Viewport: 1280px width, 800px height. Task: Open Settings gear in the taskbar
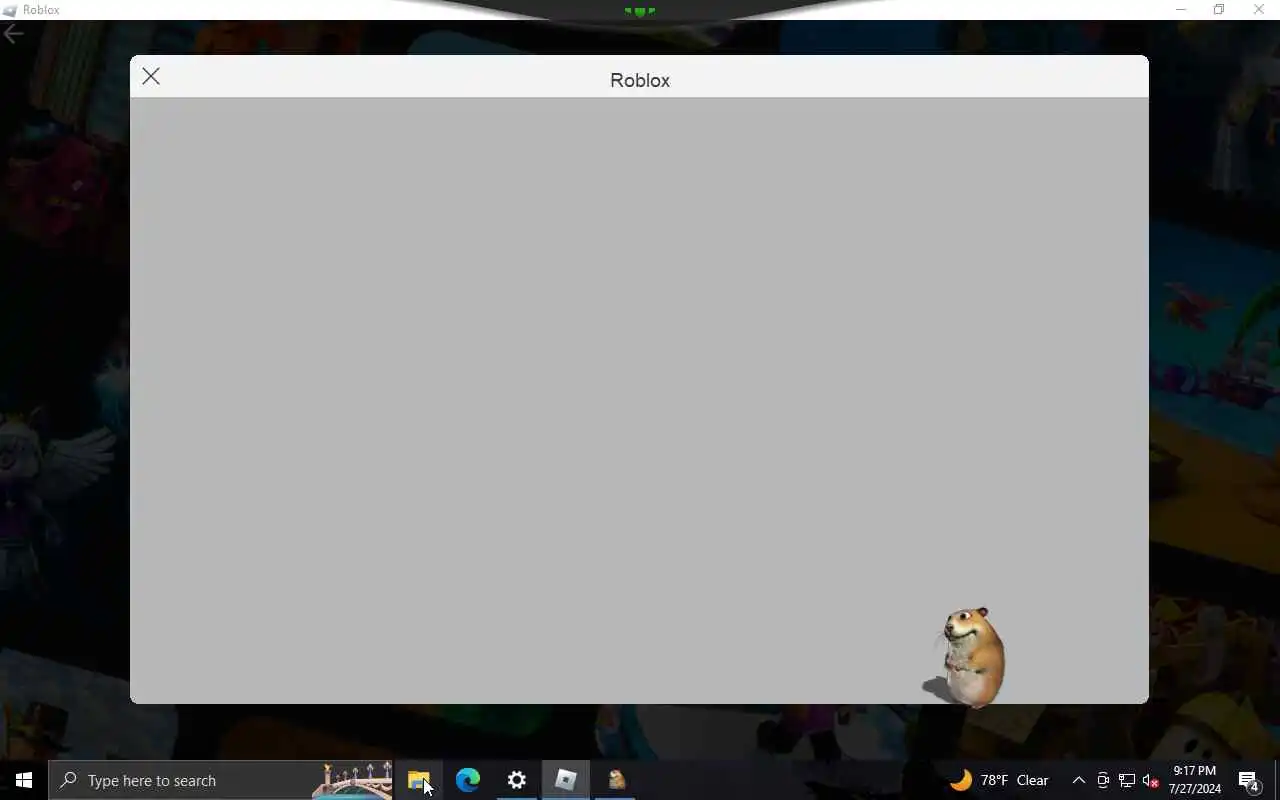517,780
